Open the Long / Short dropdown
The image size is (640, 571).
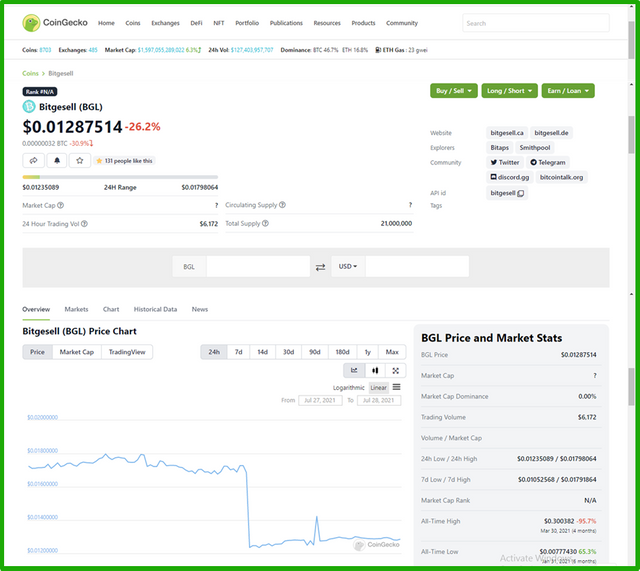[x=509, y=91]
